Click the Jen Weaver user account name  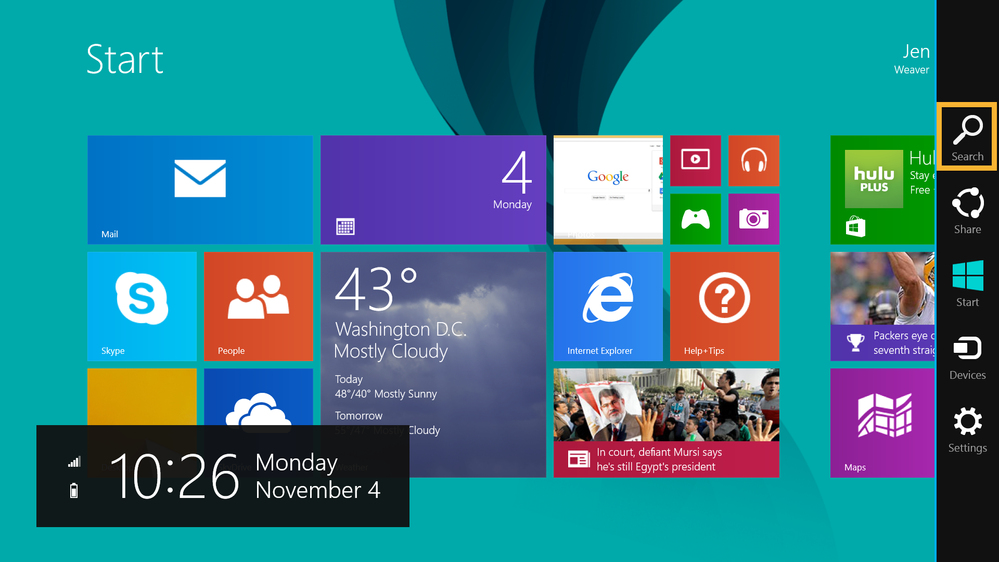click(914, 58)
